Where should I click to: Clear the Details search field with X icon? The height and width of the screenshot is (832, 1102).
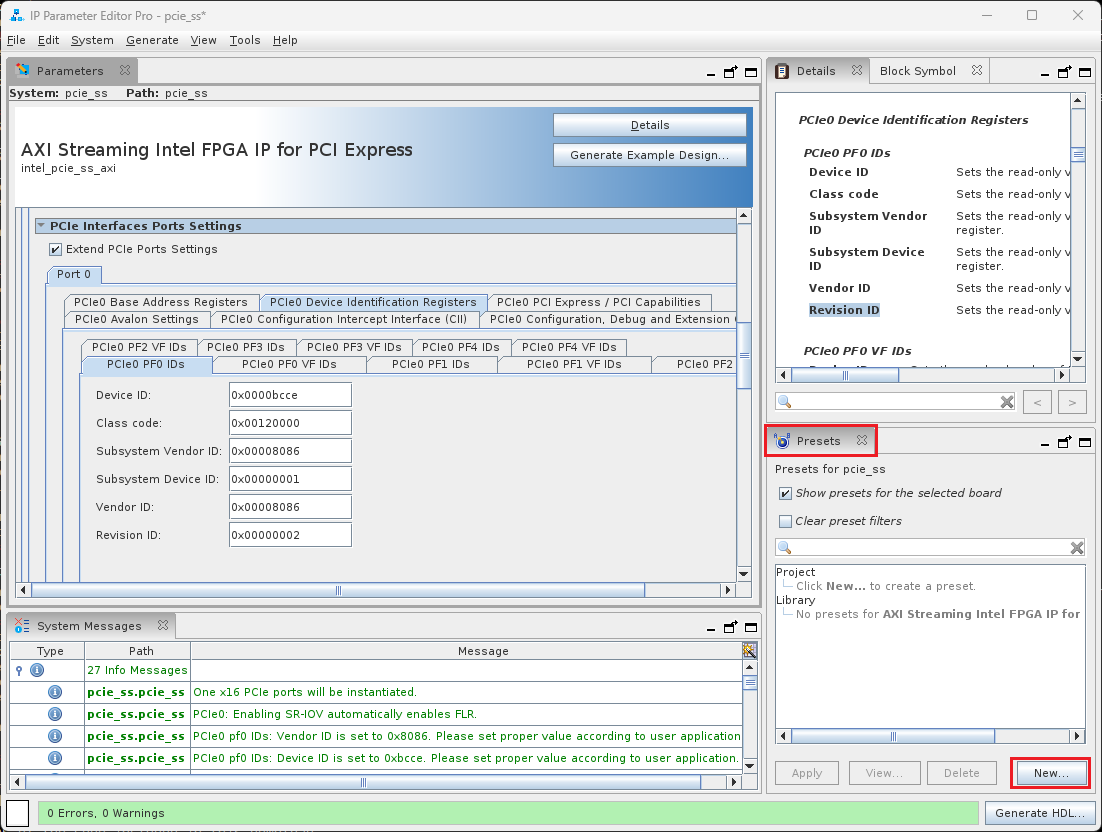click(x=1007, y=401)
